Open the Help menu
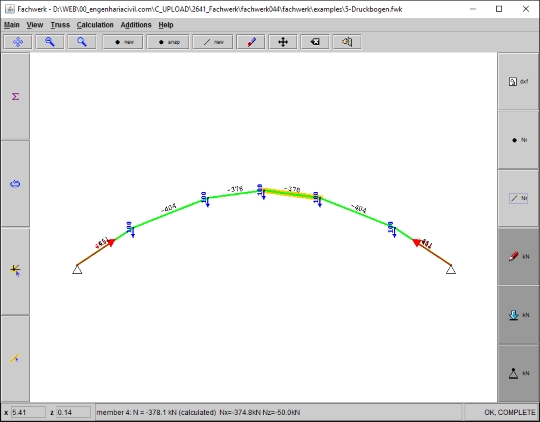This screenshot has height=422, width=540. point(166,25)
